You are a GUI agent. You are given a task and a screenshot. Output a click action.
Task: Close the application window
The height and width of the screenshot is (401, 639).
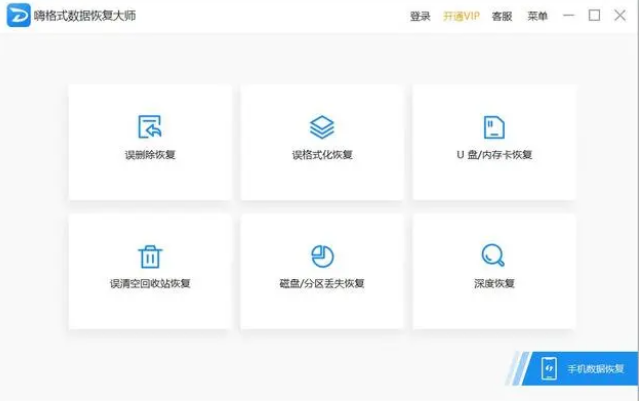click(620, 15)
